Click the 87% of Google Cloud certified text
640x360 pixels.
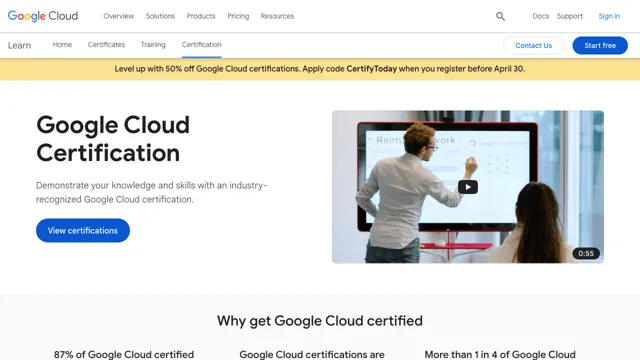[x=124, y=354]
